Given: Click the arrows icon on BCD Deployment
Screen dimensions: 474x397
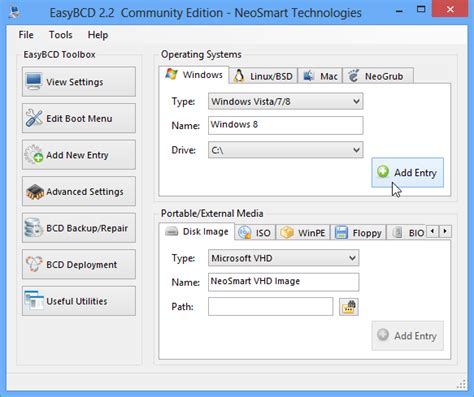Looking at the screenshot, I should [x=34, y=264].
